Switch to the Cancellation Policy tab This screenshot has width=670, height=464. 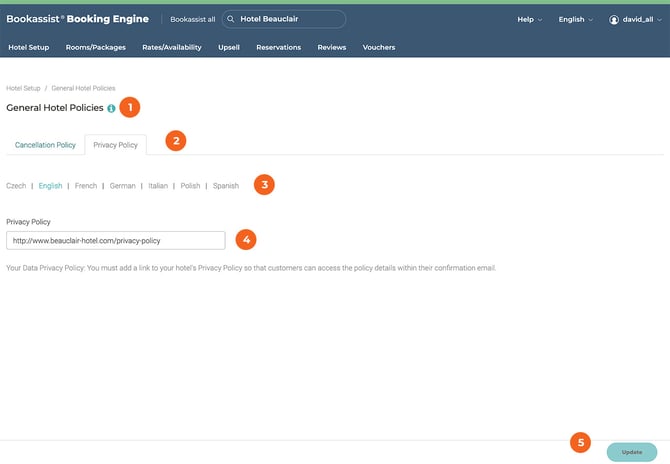pos(45,145)
